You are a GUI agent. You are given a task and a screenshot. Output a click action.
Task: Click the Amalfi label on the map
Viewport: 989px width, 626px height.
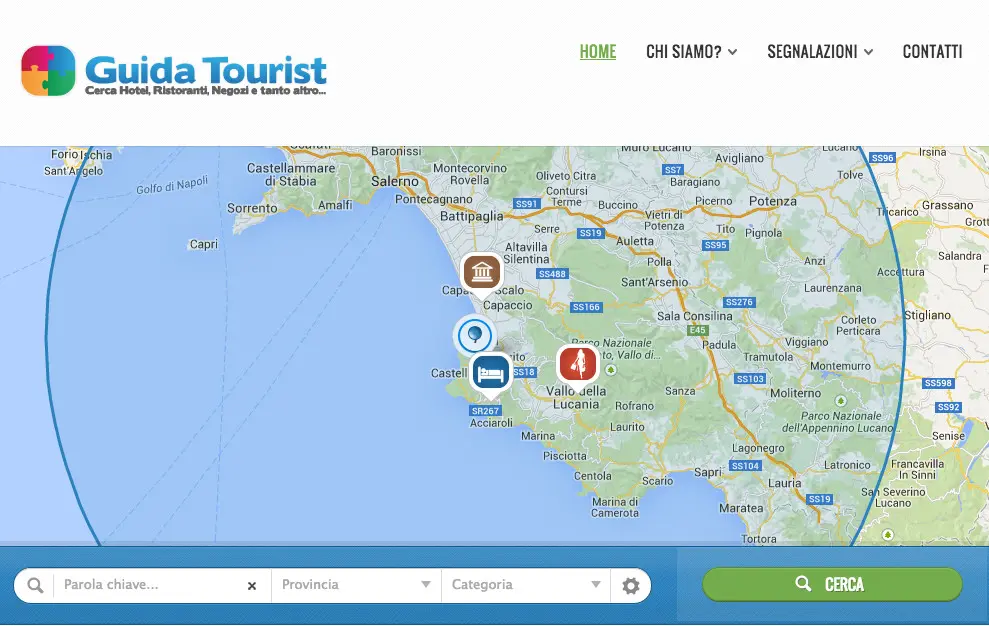335,205
